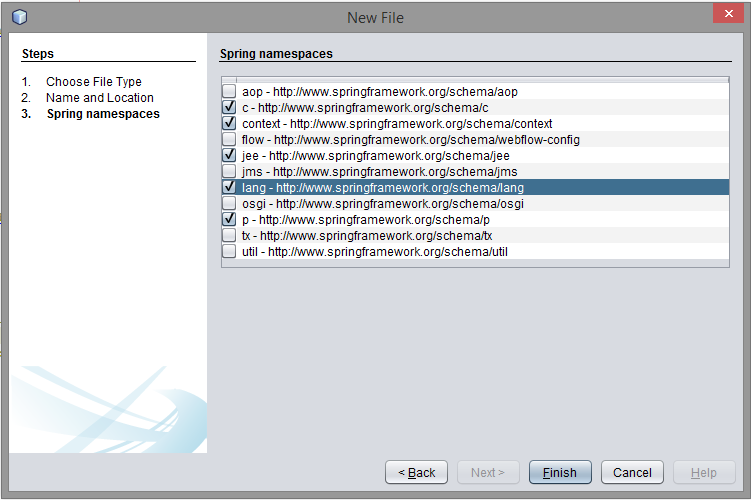Select row text 'osgi - http://www.springframework.org/schema/osgi'
Viewport: 751px width, 500px height.
tap(383, 204)
